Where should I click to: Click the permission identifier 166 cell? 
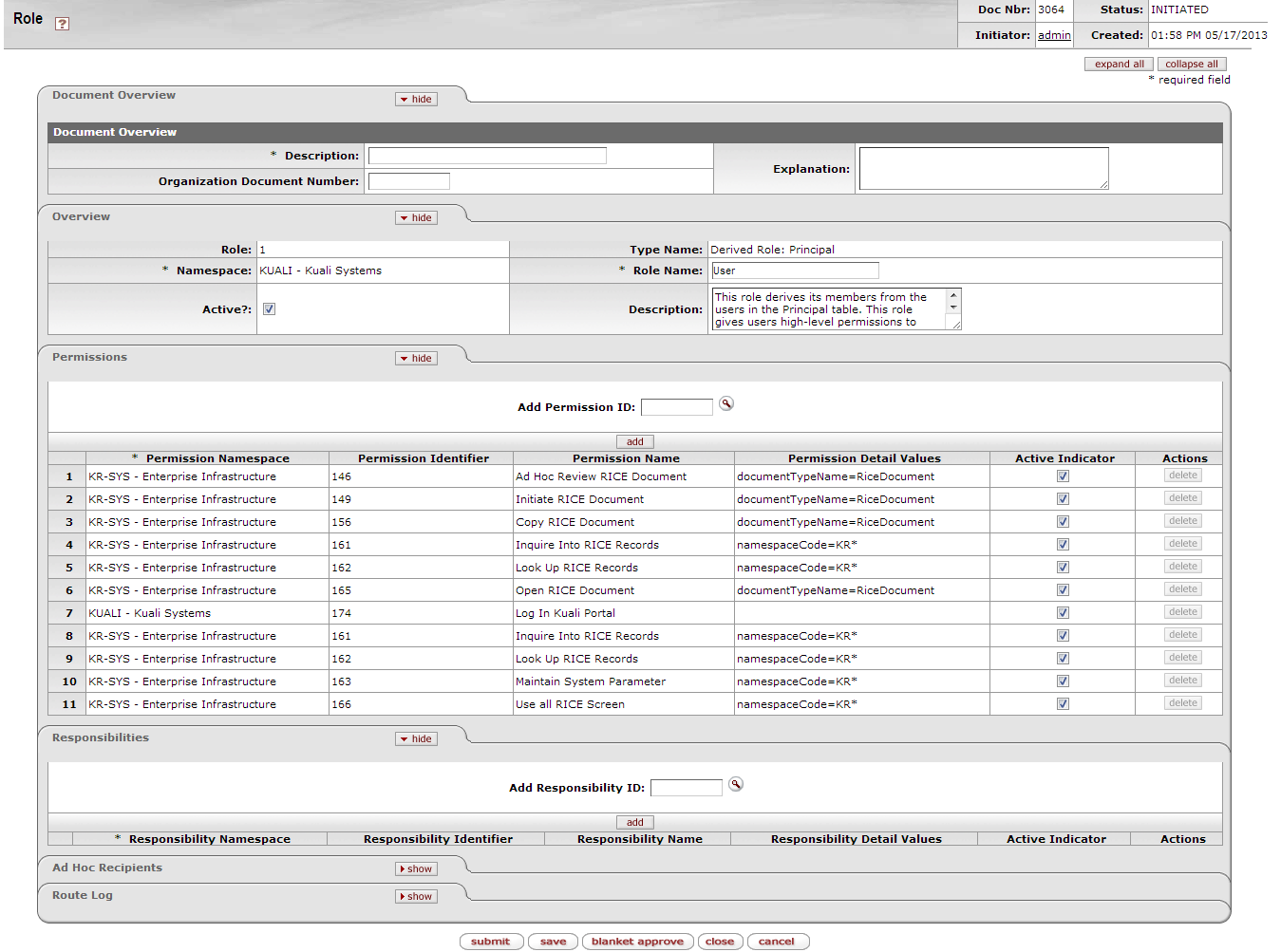421,704
